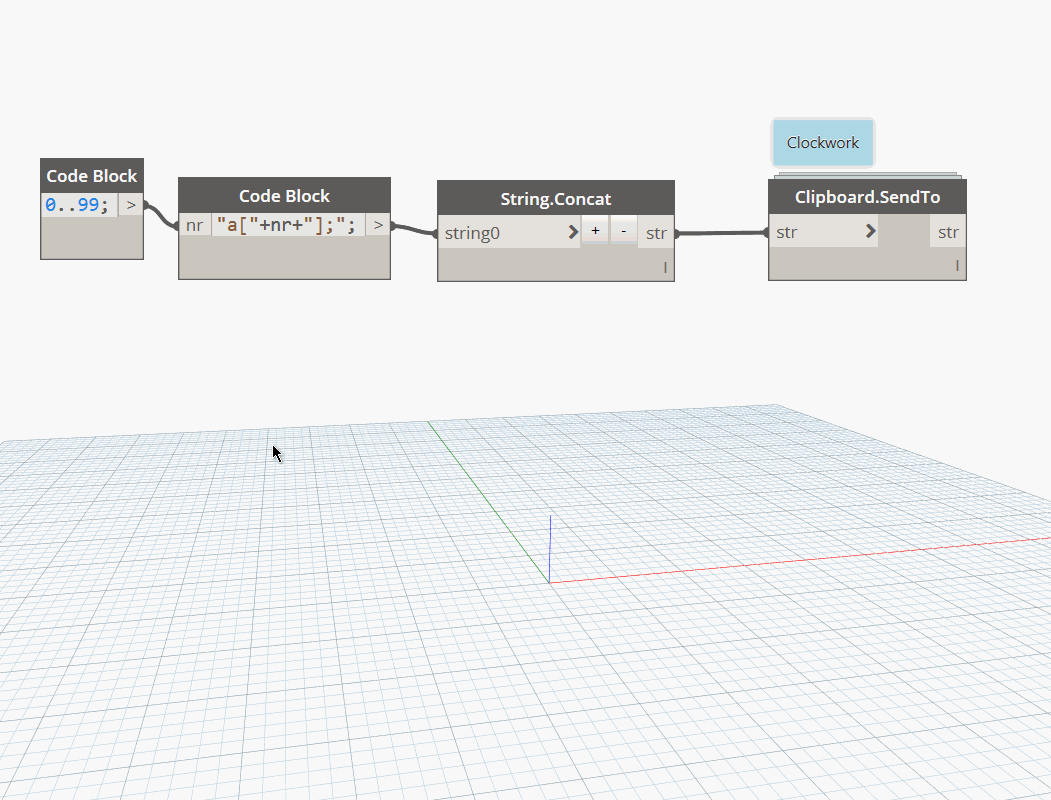Click the Clockwork package label
This screenshot has width=1051, height=800.
coord(823,143)
